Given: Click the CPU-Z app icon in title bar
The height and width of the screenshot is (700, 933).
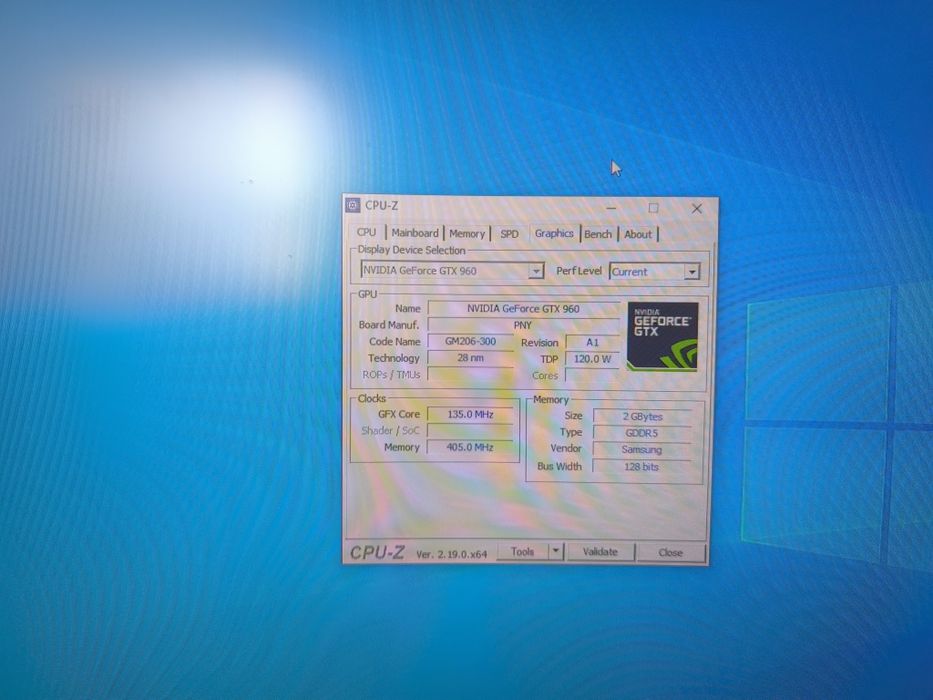Looking at the screenshot, I should click(x=353, y=205).
